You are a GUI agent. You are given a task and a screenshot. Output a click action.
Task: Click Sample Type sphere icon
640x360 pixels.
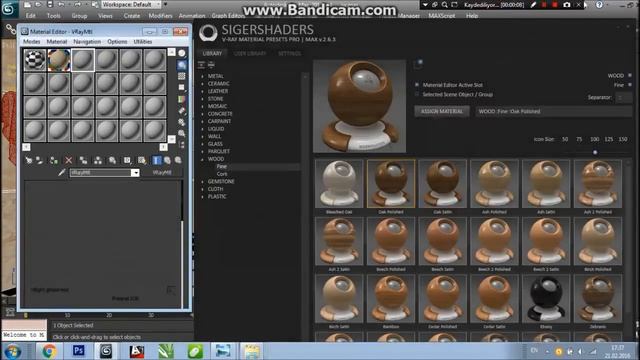point(182,53)
